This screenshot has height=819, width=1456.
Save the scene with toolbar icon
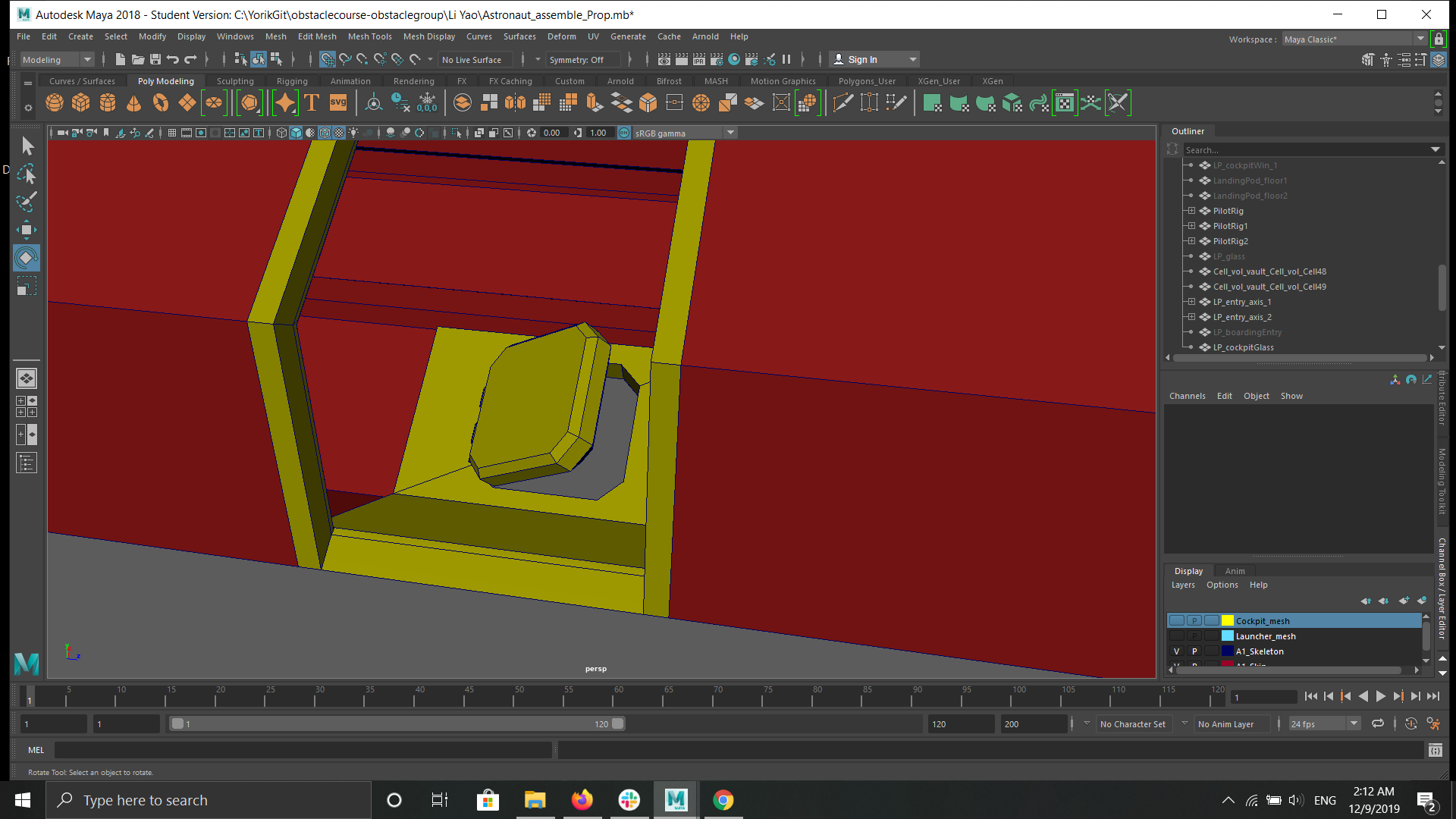tap(155, 59)
